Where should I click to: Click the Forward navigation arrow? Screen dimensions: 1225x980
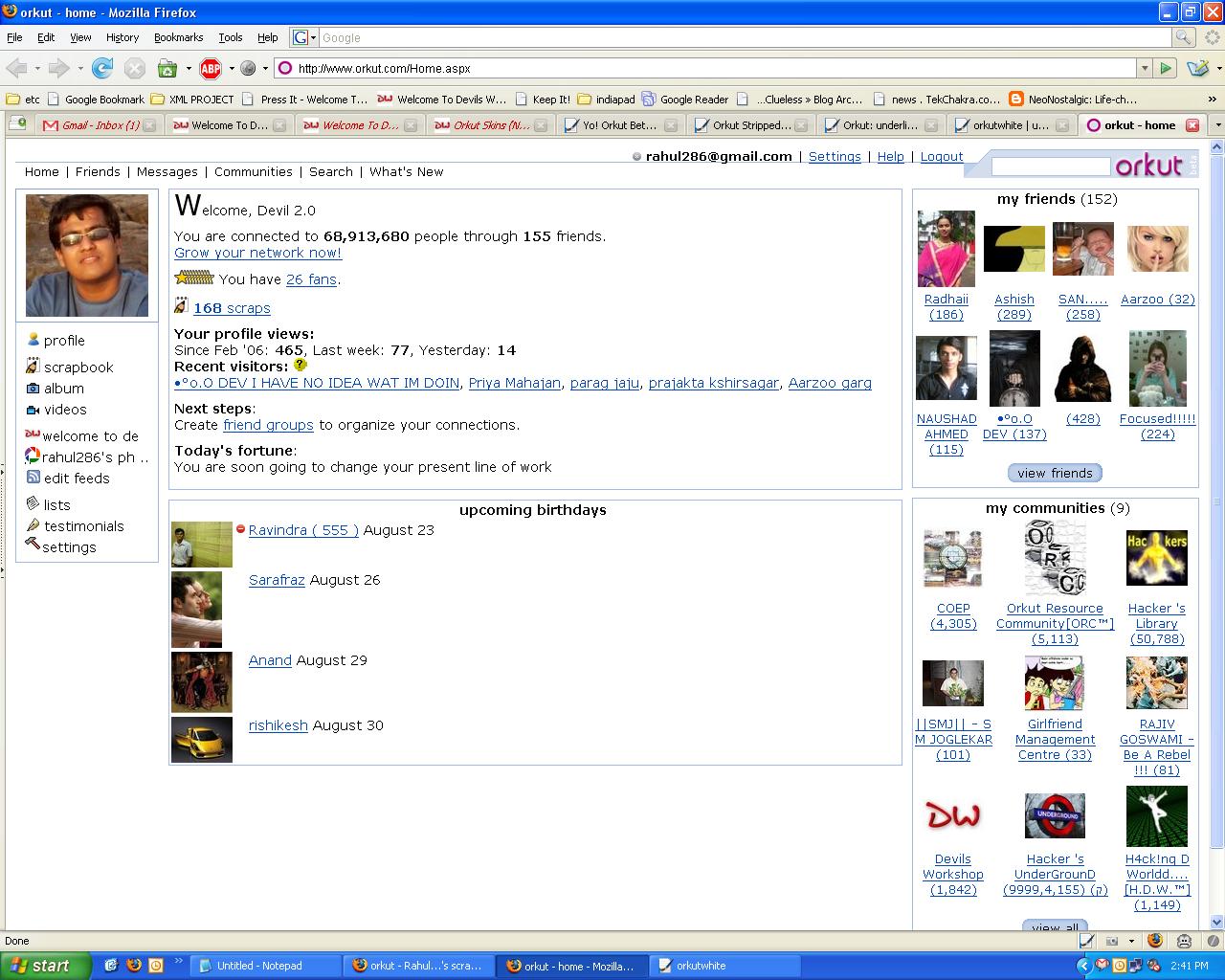58,68
